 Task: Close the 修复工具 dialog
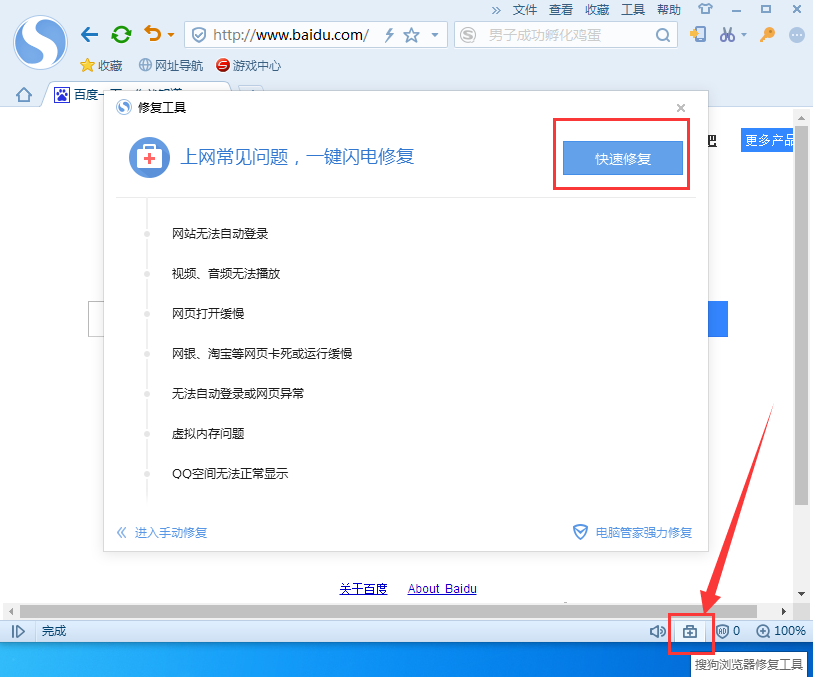pos(681,108)
